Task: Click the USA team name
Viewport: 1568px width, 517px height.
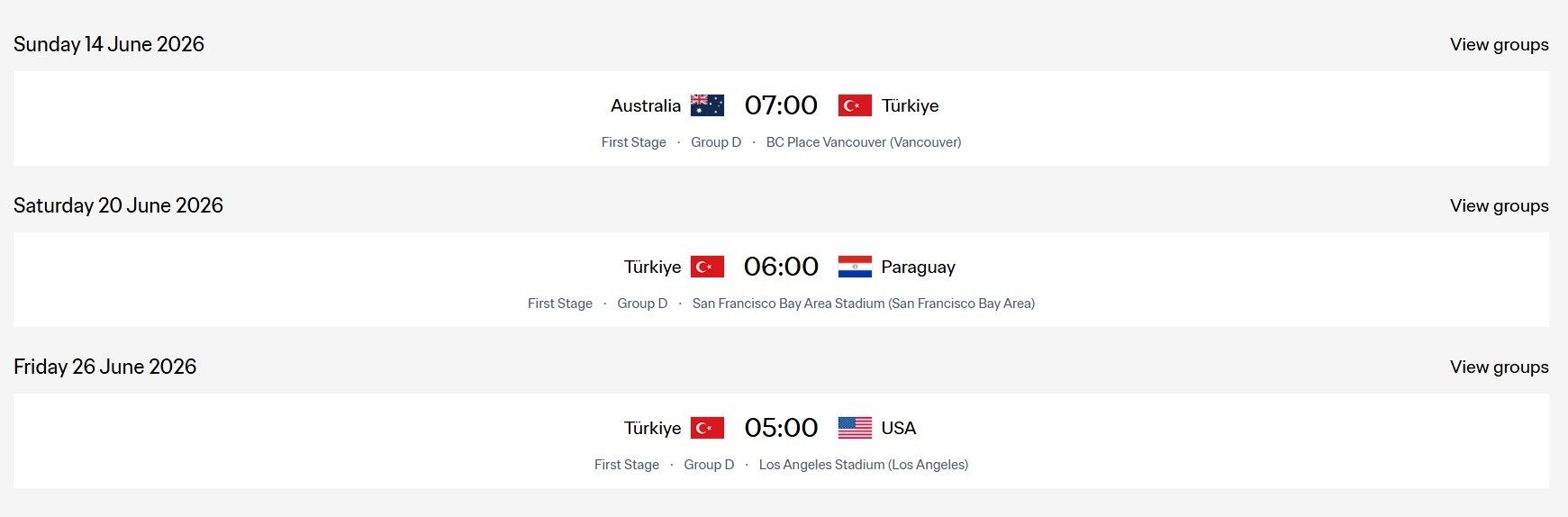Action: (898, 428)
